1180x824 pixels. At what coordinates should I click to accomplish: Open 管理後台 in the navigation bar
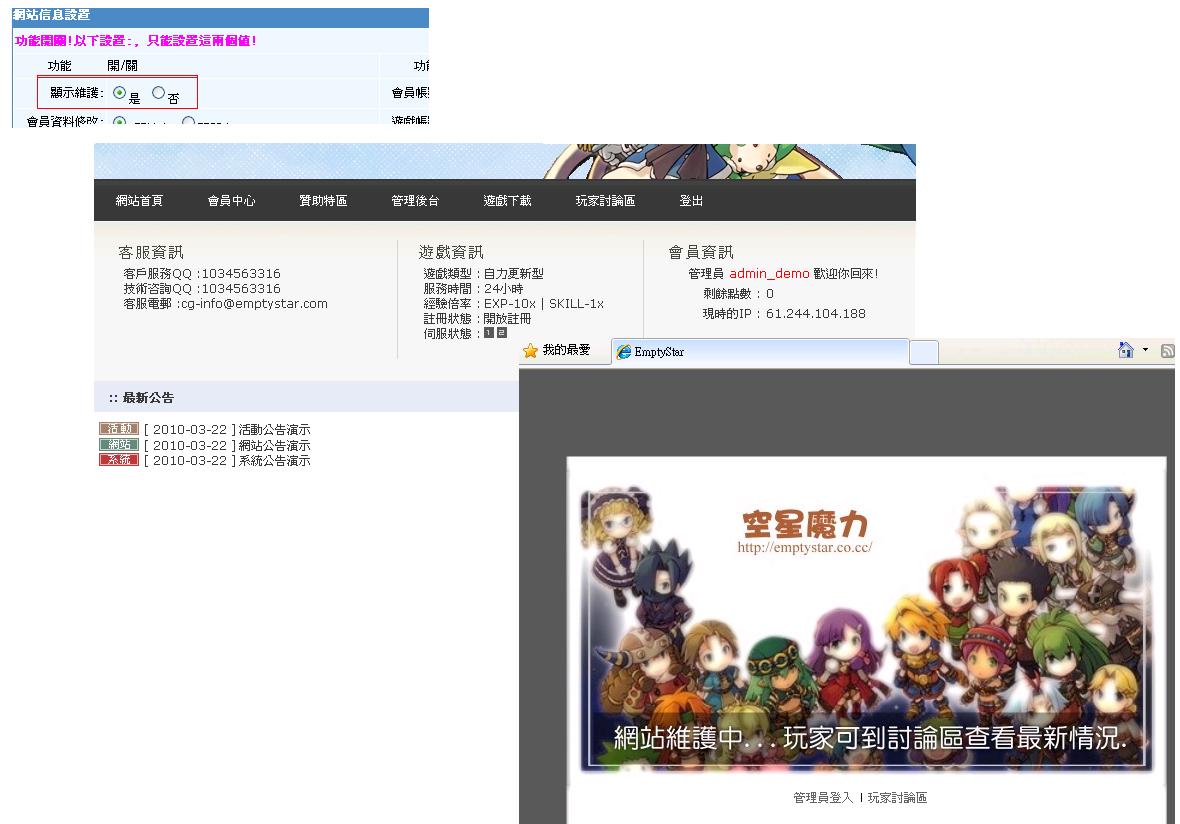coord(415,201)
